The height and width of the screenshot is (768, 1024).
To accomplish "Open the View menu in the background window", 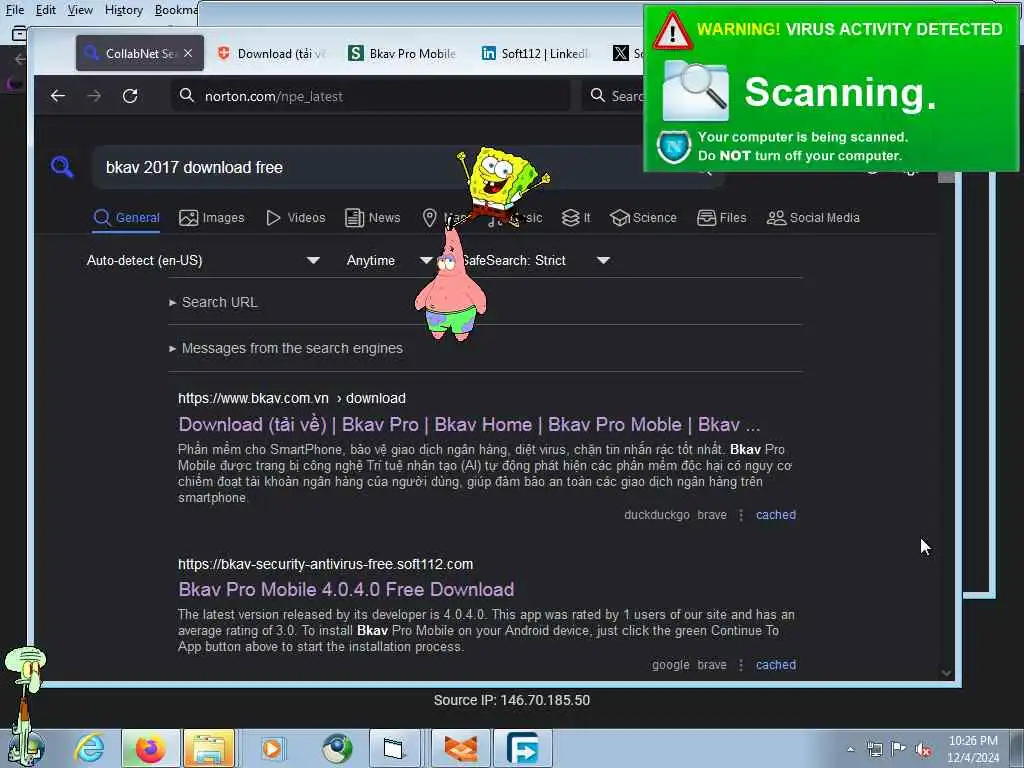I will pos(80,10).
